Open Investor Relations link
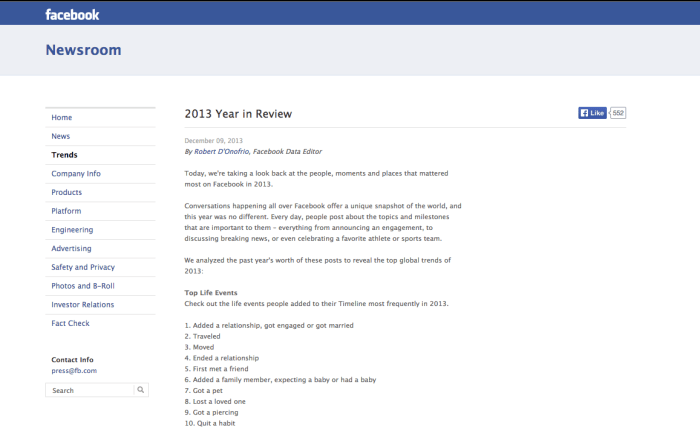700x431 pixels. click(83, 305)
